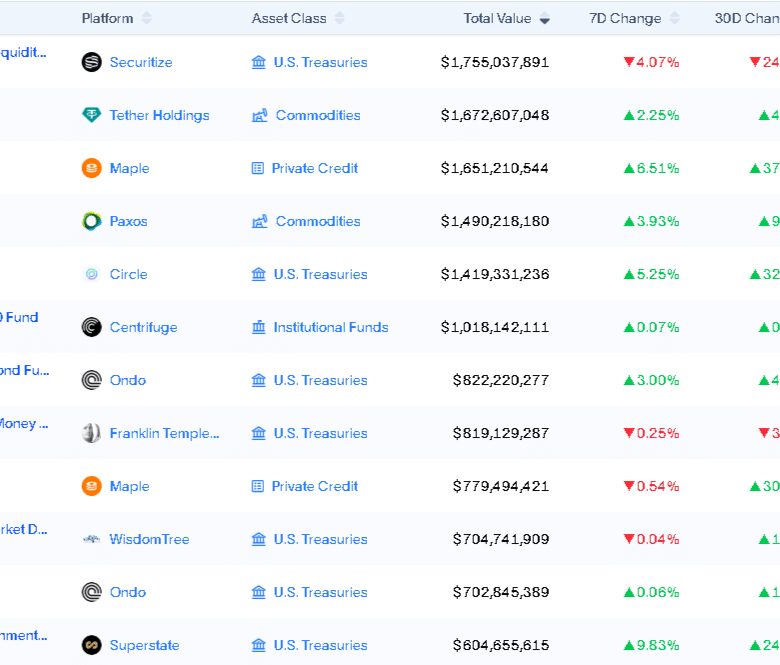Click the Securitize platform logo icon
This screenshot has width=780, height=665.
coord(91,62)
